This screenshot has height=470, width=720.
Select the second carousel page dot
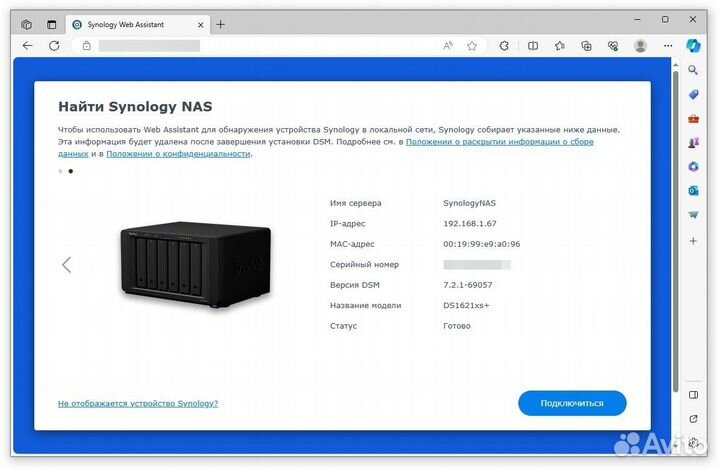71,171
